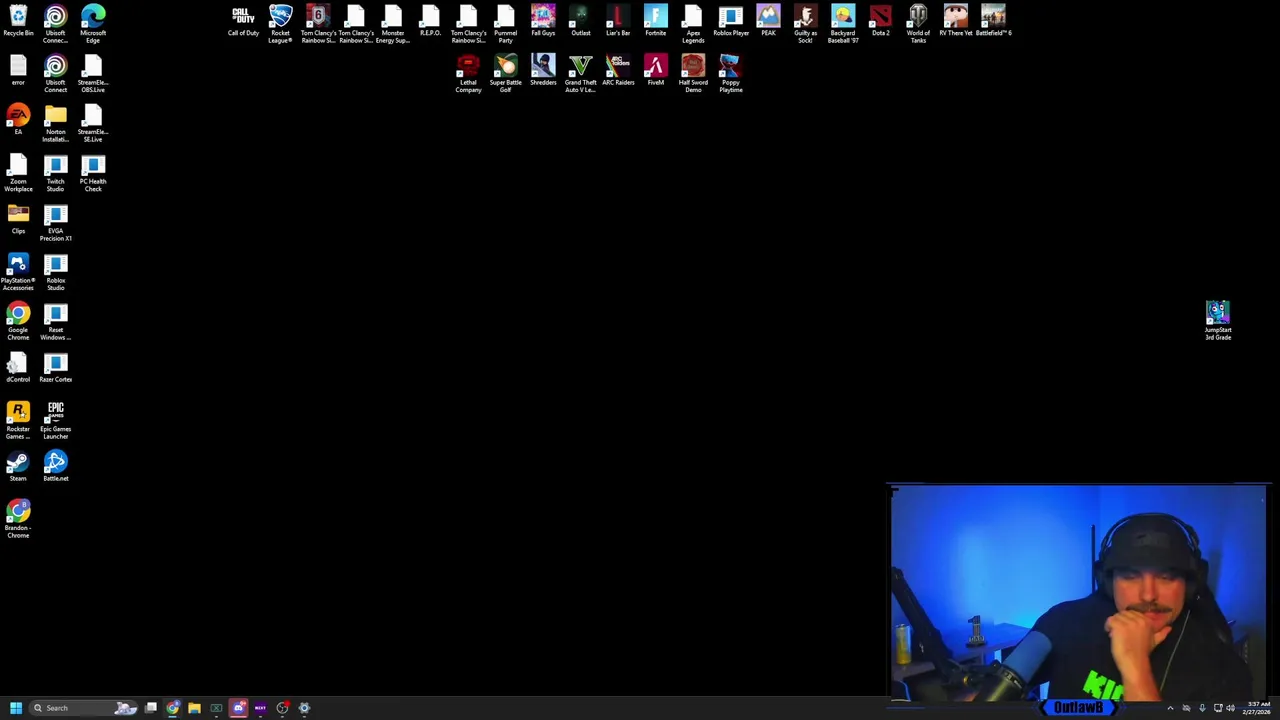The height and width of the screenshot is (720, 1280).
Task: Select the Reset Windows shortcut
Action: pos(55,322)
